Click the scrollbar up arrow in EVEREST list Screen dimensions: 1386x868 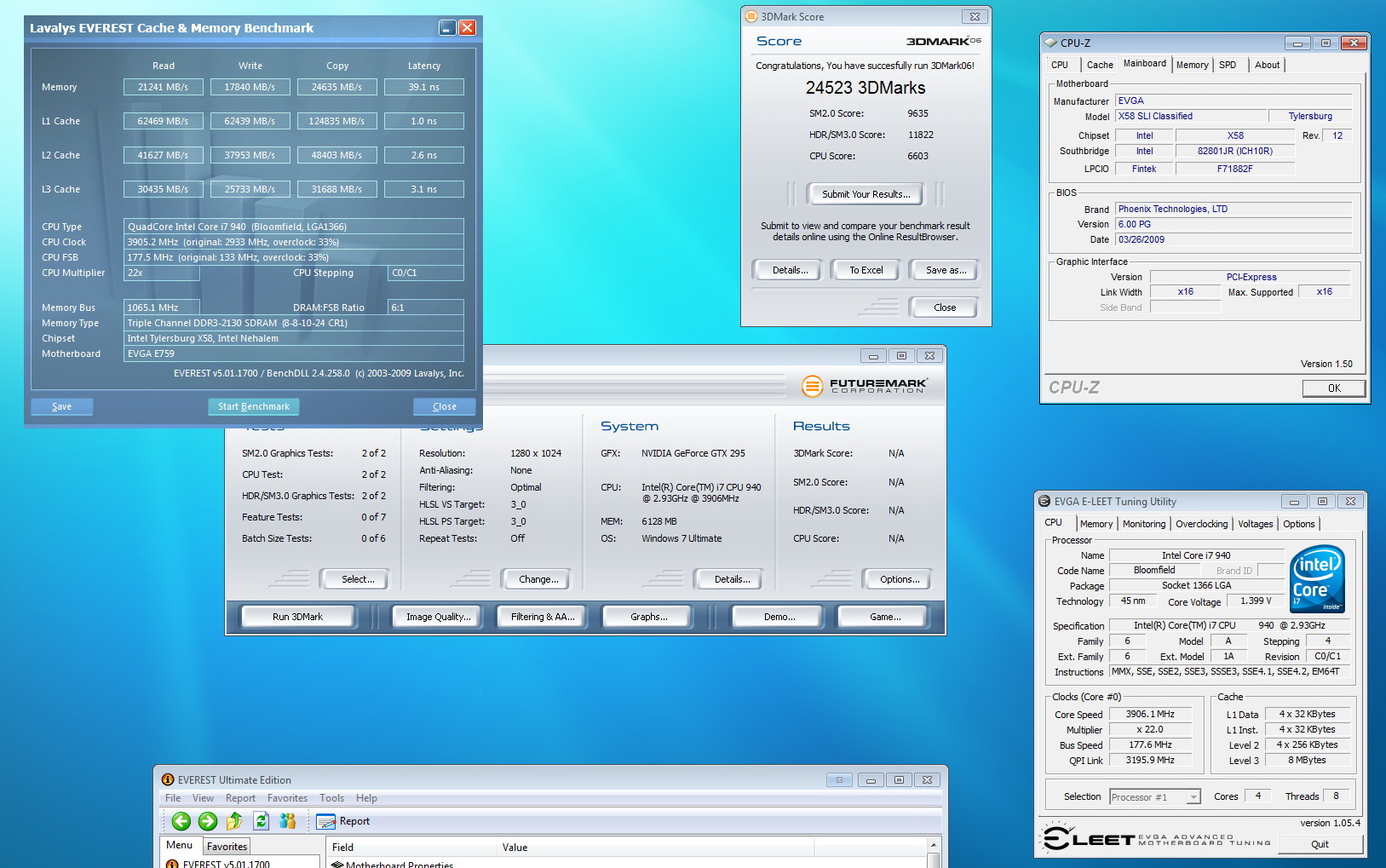(934, 845)
